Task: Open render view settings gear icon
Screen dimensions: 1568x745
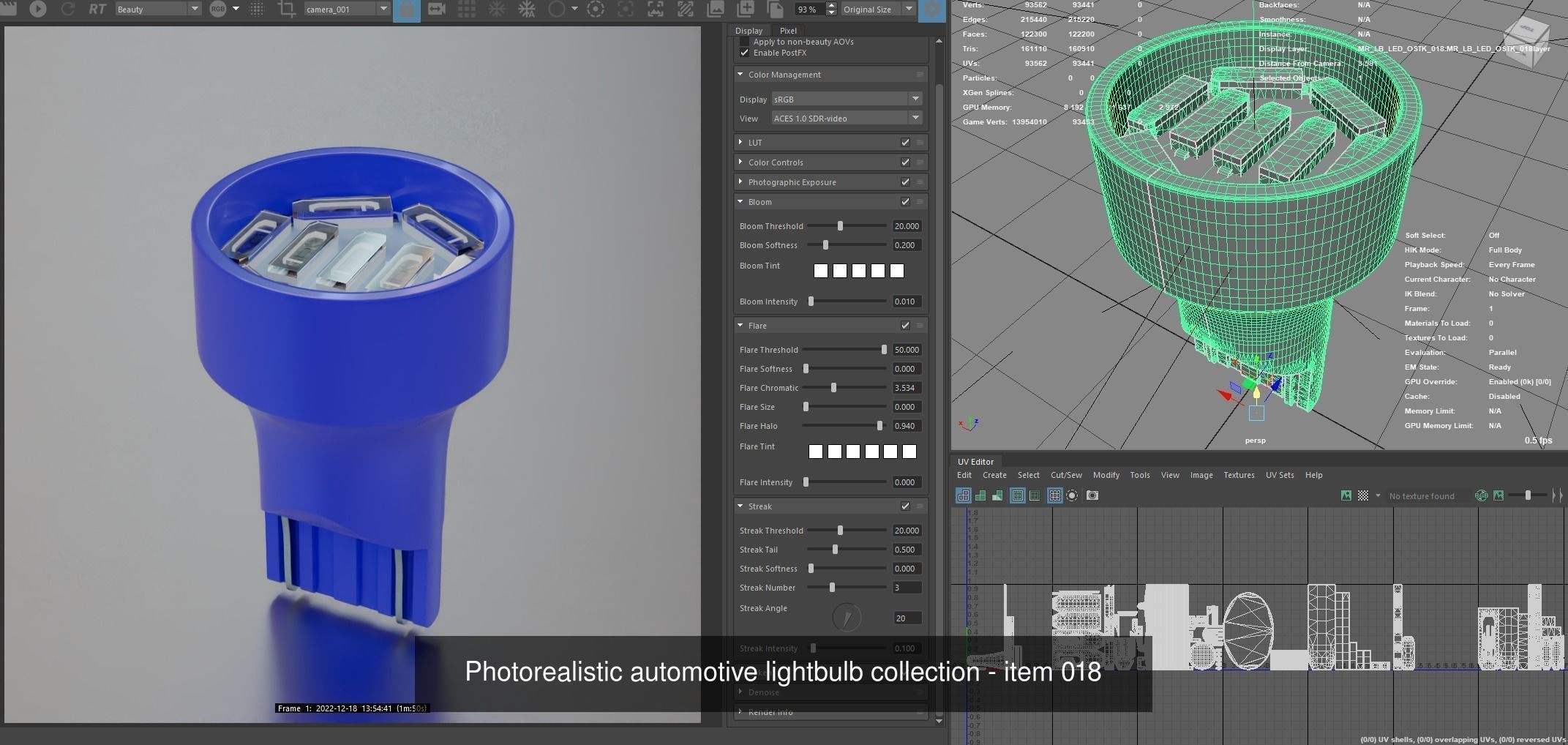Action: [x=932, y=10]
